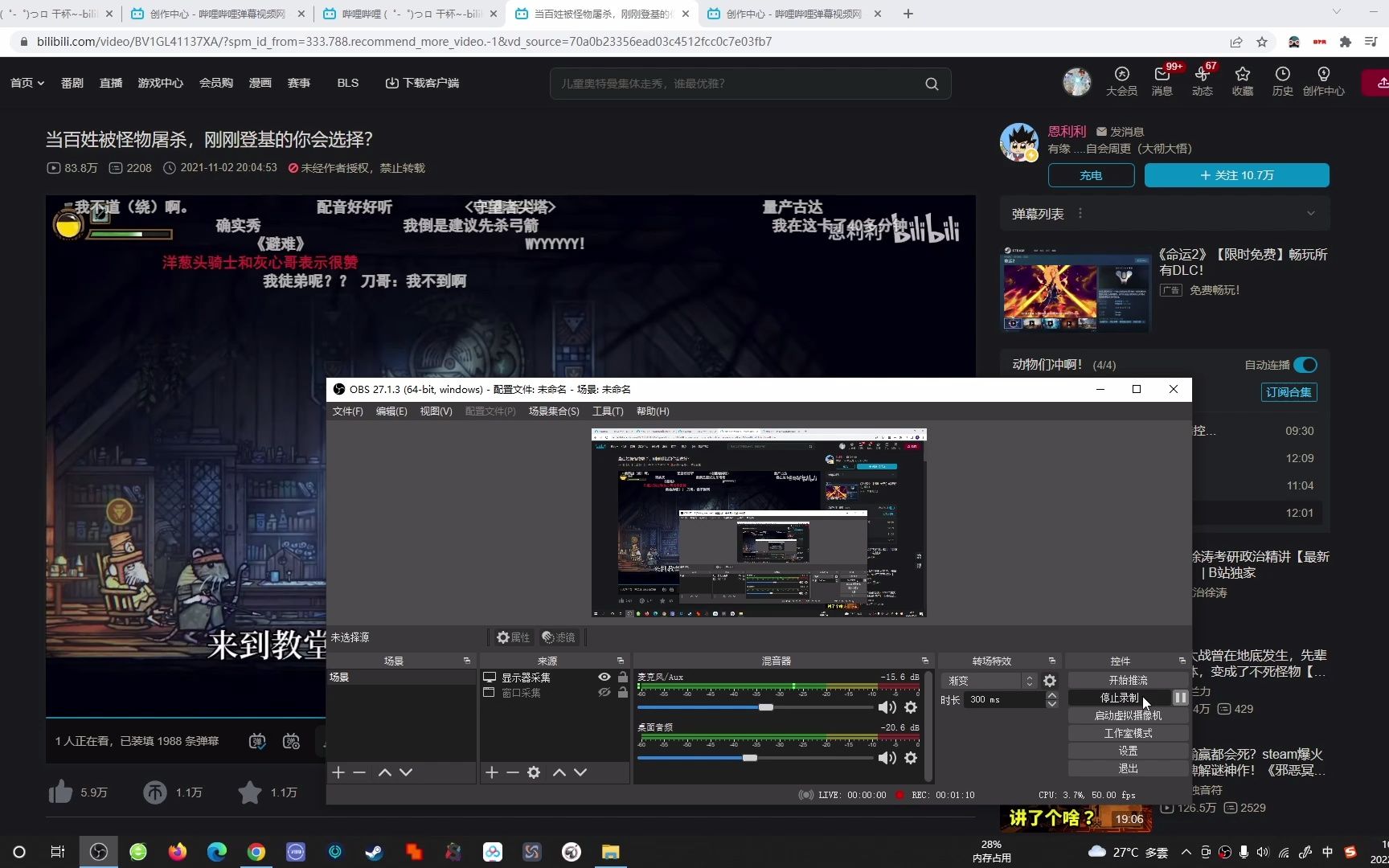Open File Explorer from the taskbar

pos(611,852)
